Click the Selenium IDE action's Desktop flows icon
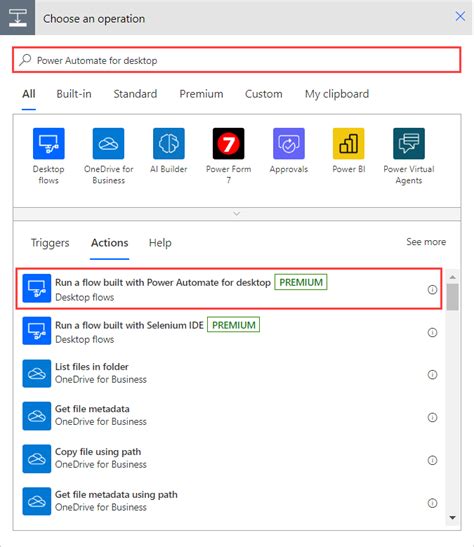Screen dimensions: 474x547 click(37, 331)
